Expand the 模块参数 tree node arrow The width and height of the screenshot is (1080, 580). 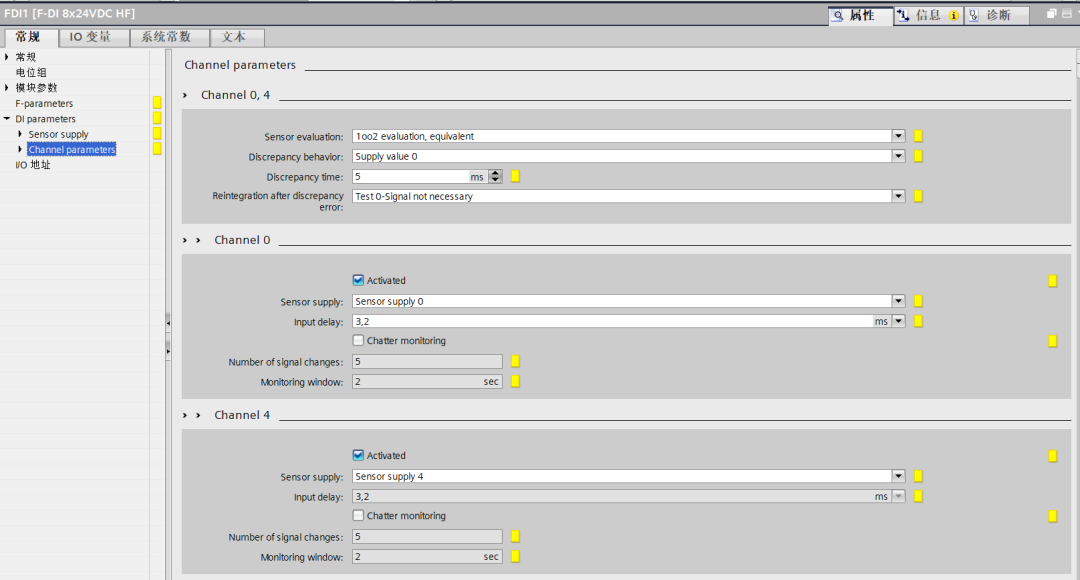7,87
